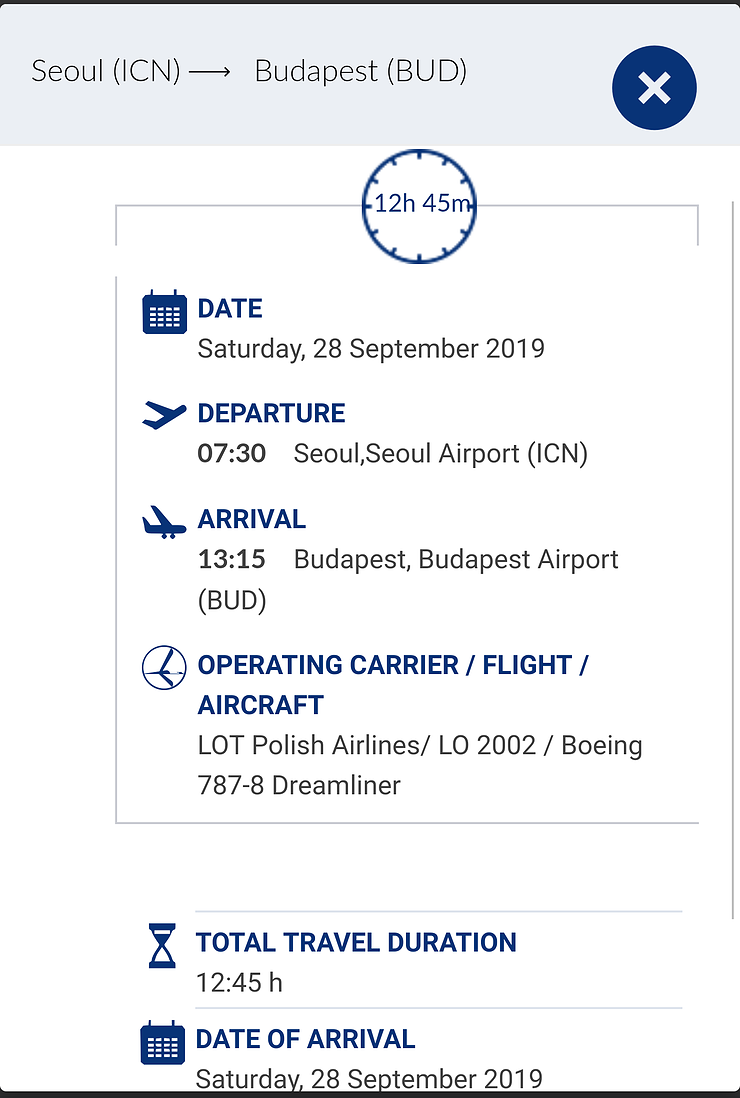Click the arrival landing plane icon

pos(165,522)
